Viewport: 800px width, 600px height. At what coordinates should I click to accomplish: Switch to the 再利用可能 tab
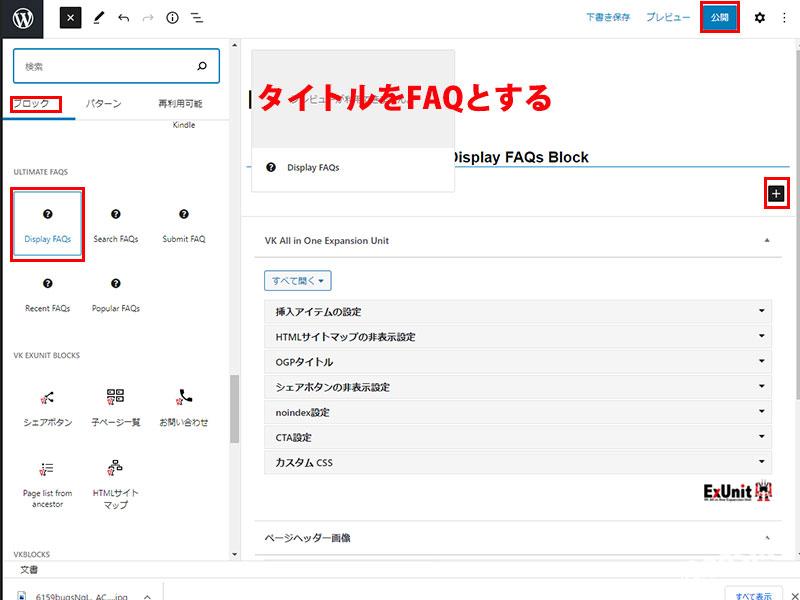[x=179, y=103]
